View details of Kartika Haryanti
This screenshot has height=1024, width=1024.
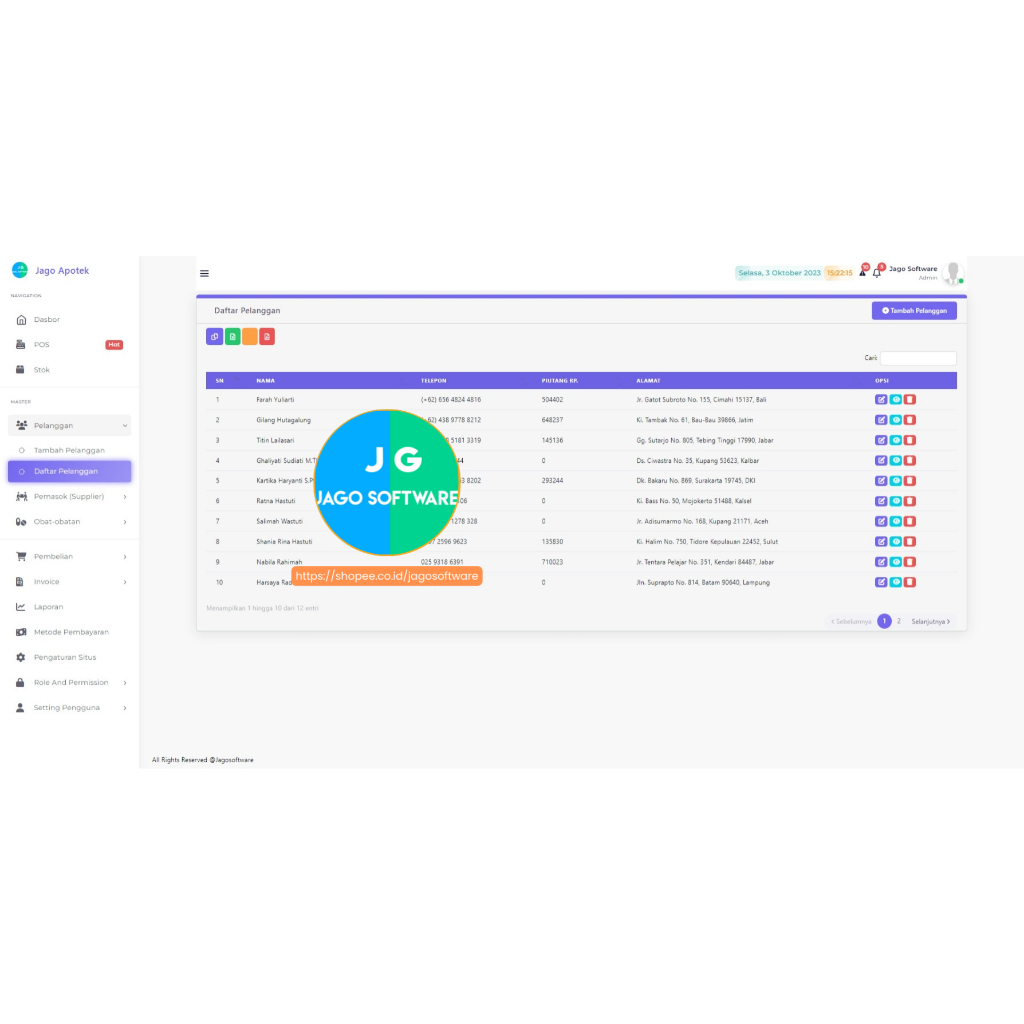tap(895, 481)
